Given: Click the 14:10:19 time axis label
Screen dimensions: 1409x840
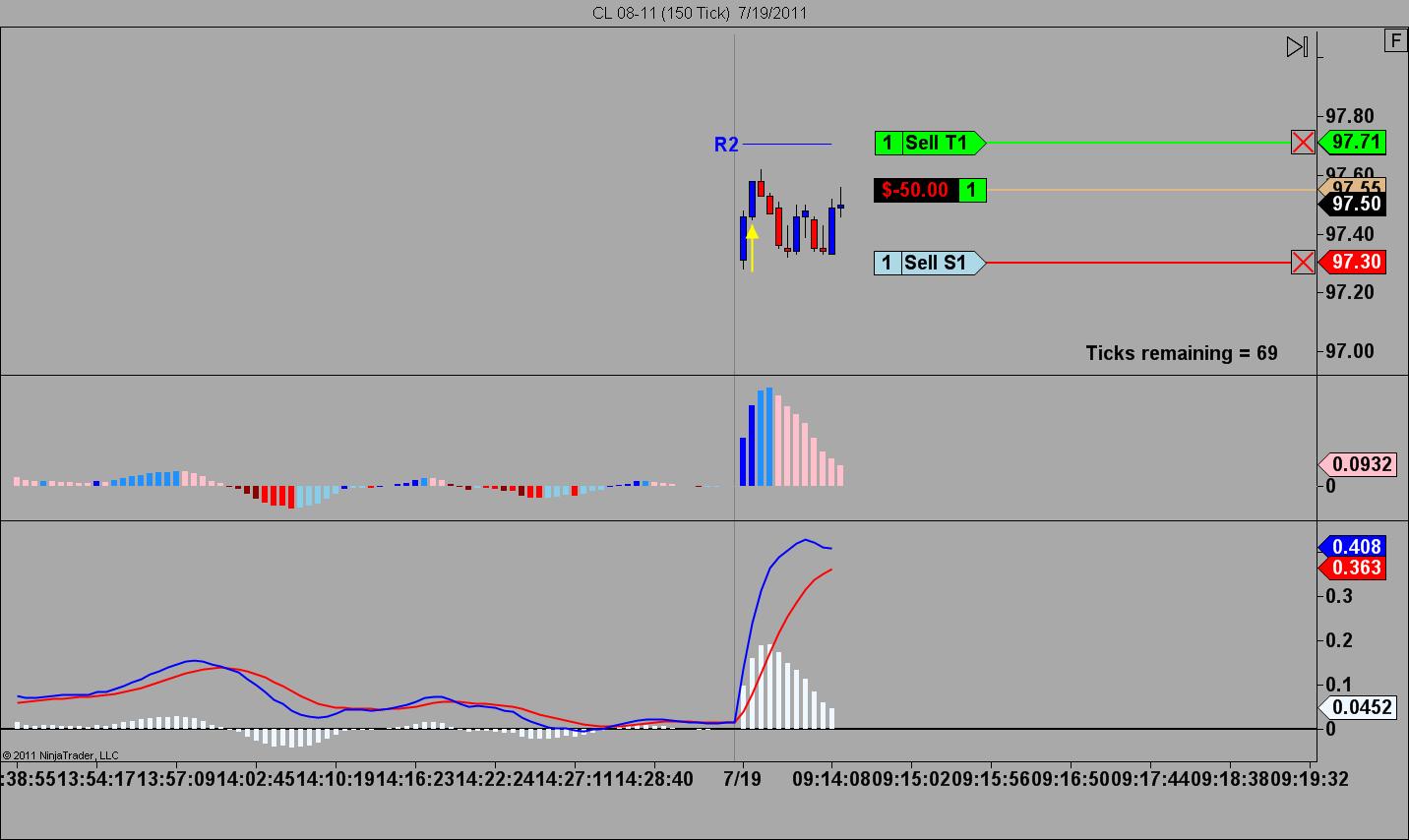Looking at the screenshot, I should coord(337,779).
